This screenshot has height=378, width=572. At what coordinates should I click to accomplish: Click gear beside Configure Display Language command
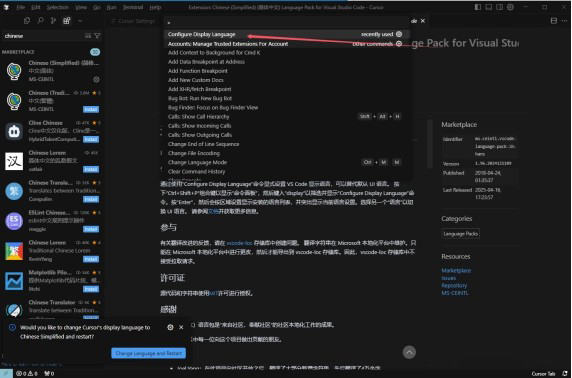(399, 34)
